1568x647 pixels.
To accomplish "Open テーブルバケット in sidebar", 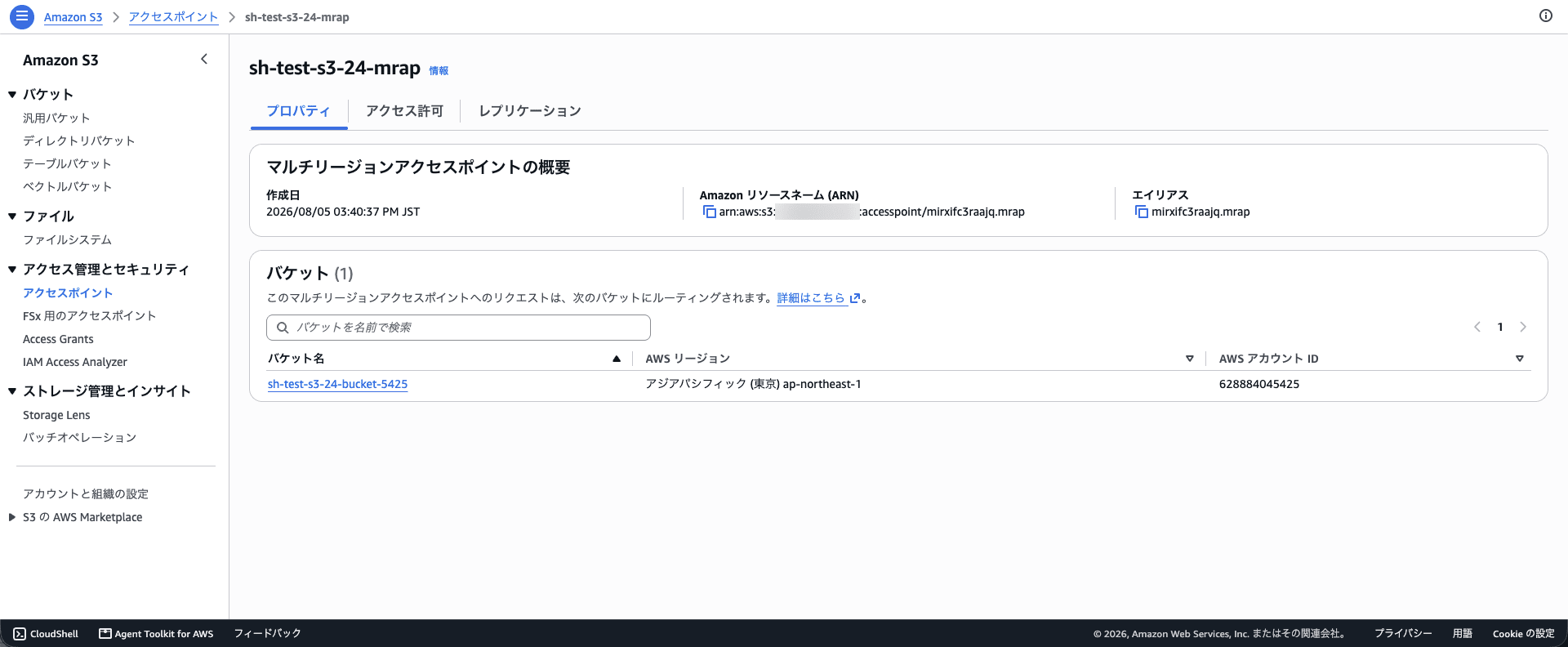I will coord(67,164).
